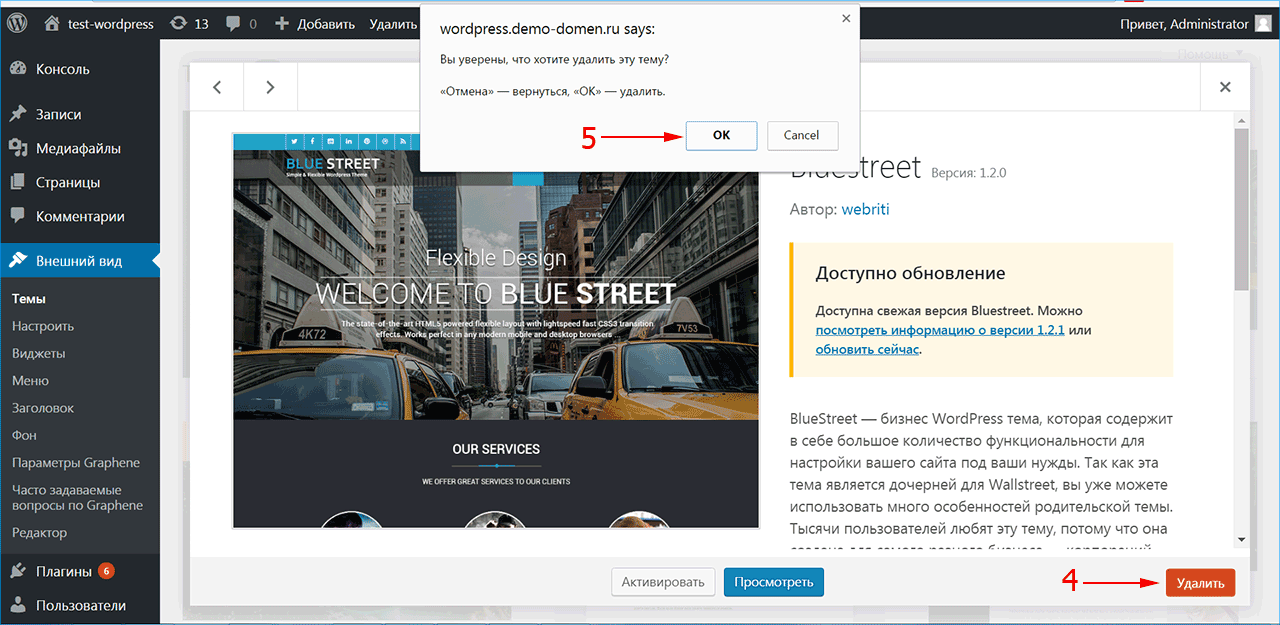
Task: Click the WordPress logo icon
Action: tap(17, 23)
